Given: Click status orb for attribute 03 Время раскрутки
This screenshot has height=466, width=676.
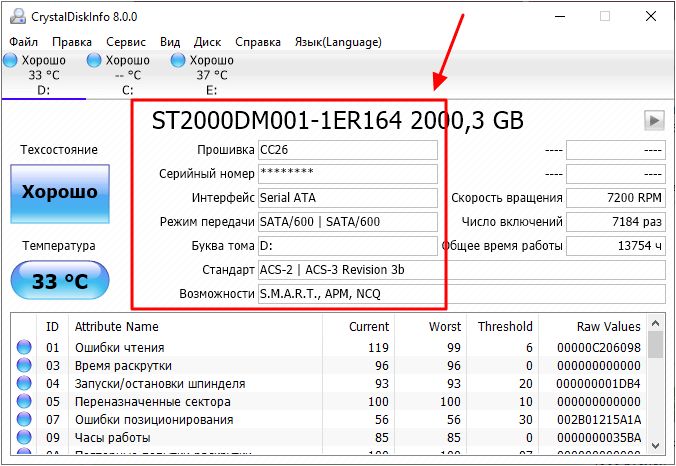Looking at the screenshot, I should [24, 366].
